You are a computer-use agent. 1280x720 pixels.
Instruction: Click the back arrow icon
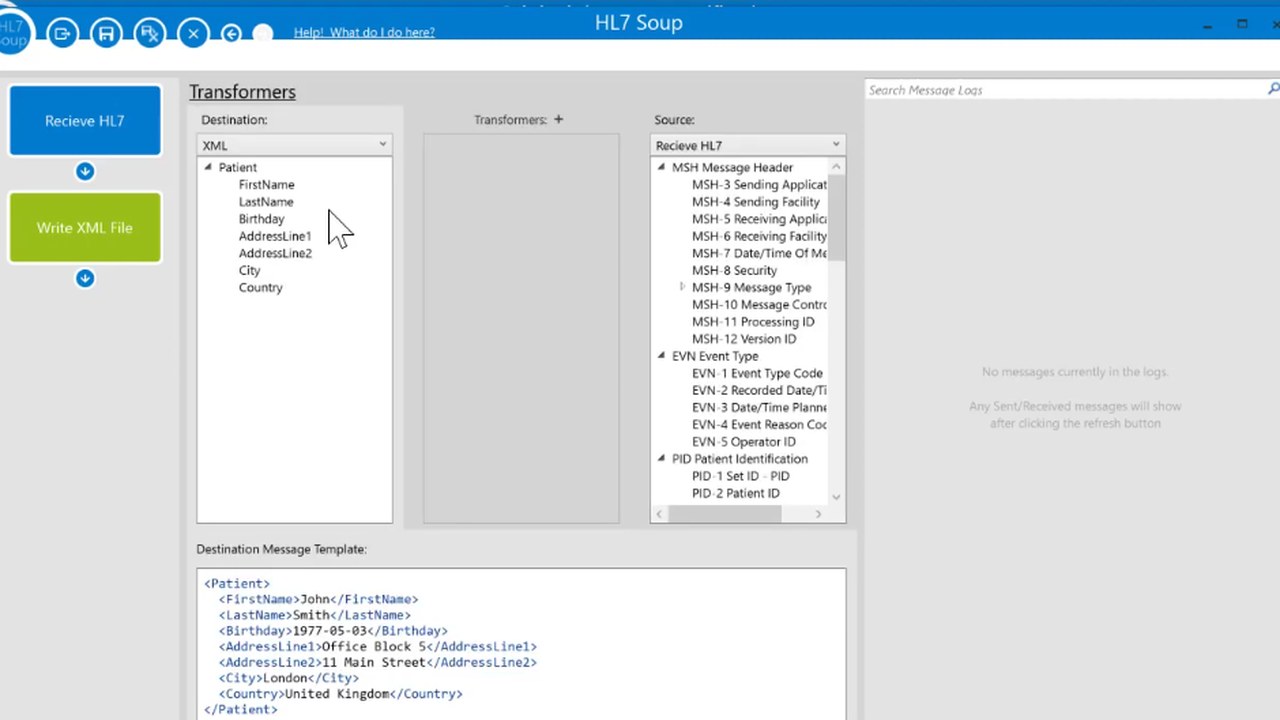(231, 33)
